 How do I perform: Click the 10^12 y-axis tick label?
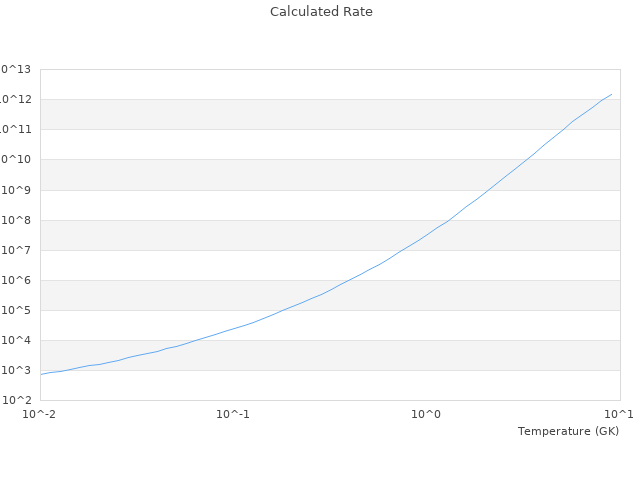pyautogui.click(x=16, y=100)
